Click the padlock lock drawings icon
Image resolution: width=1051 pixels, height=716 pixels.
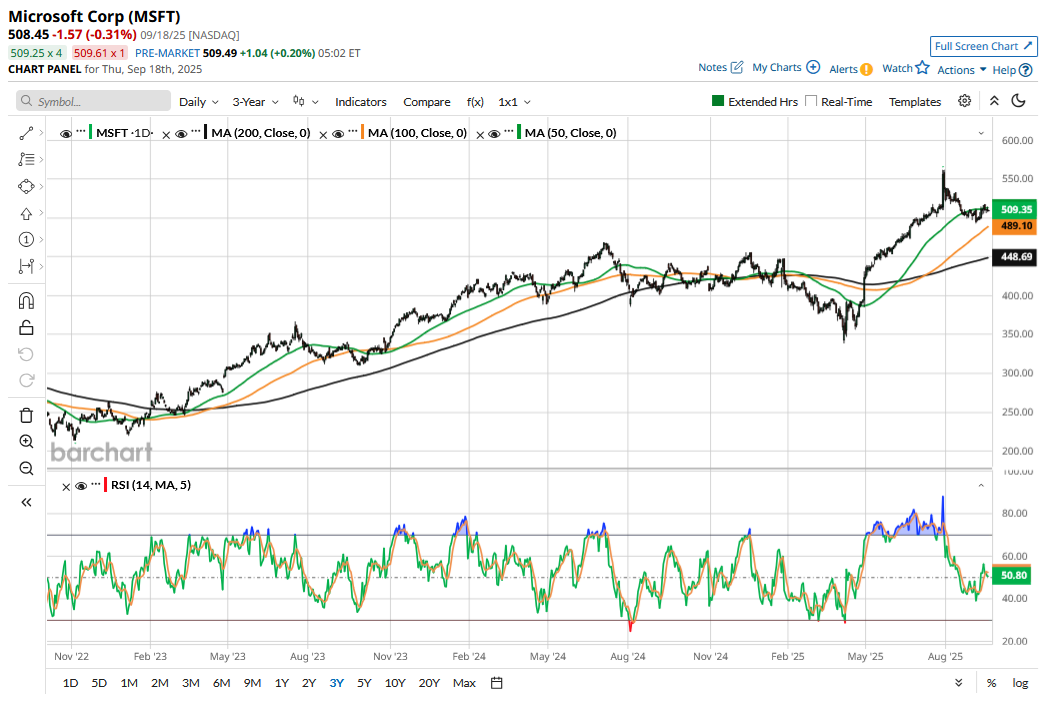click(x=26, y=327)
